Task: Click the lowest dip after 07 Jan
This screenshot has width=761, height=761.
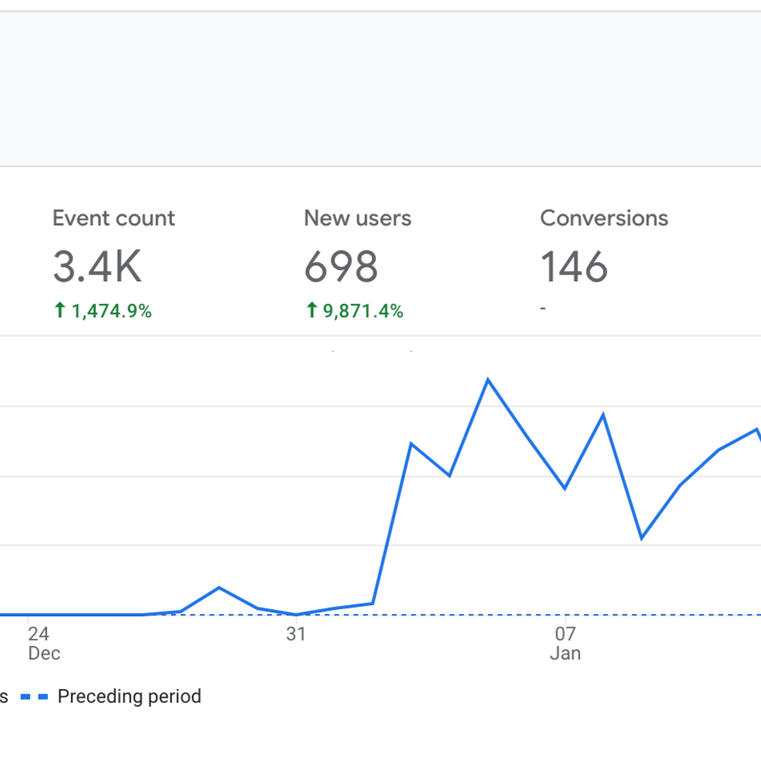Action: pos(641,538)
